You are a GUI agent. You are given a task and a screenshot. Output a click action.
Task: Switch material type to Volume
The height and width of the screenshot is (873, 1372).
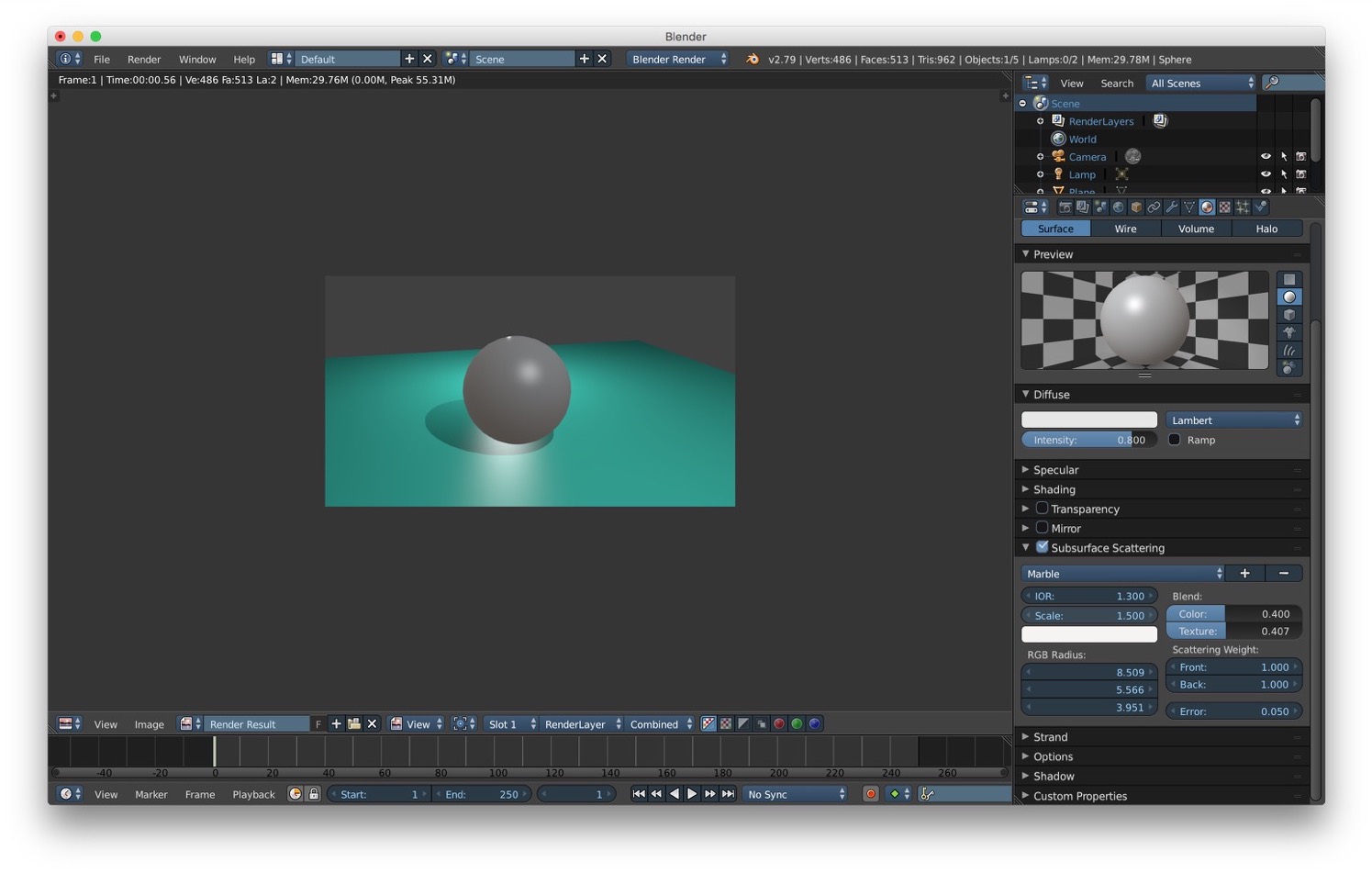click(1196, 229)
